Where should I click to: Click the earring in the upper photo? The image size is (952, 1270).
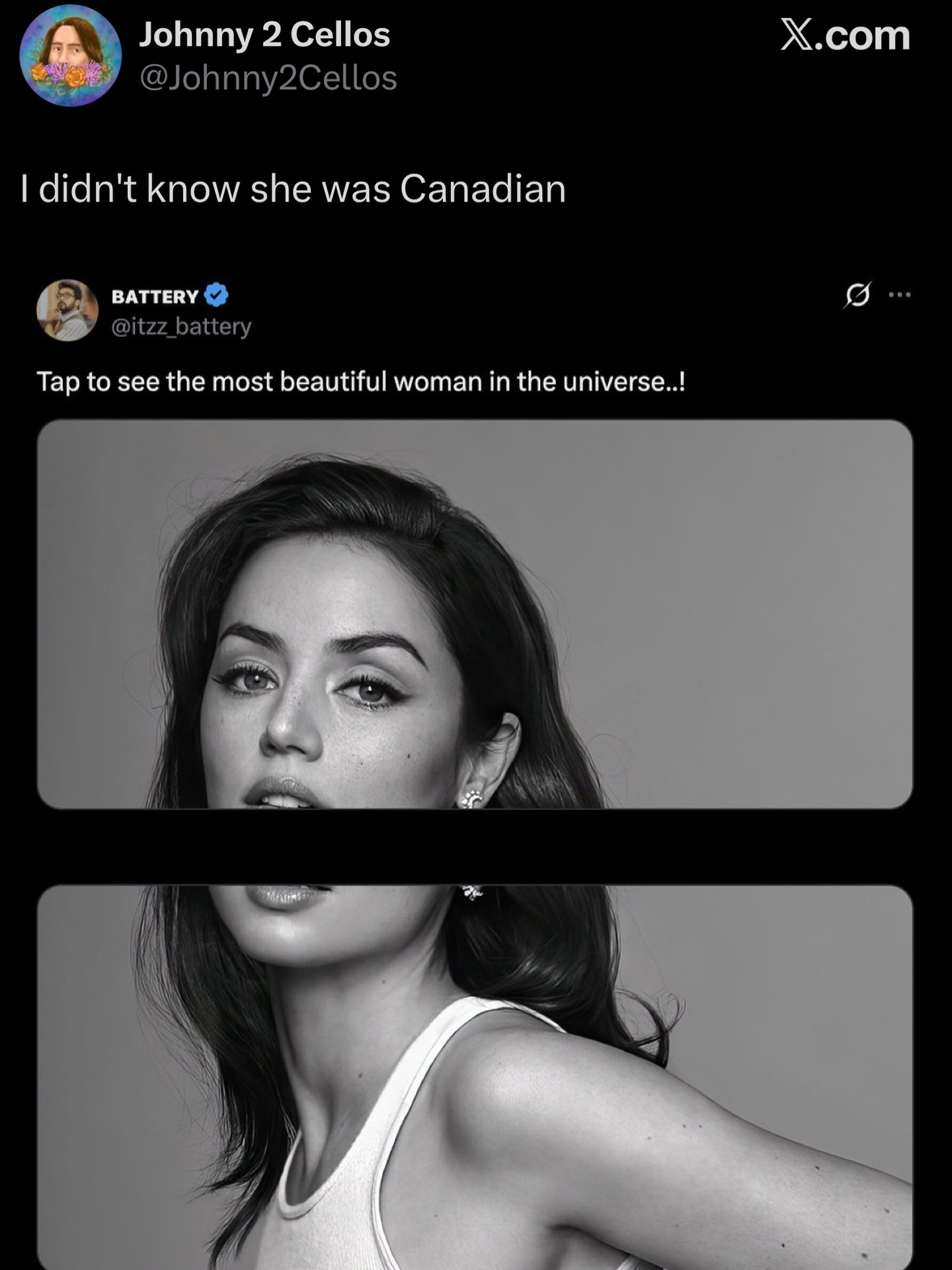(471, 799)
